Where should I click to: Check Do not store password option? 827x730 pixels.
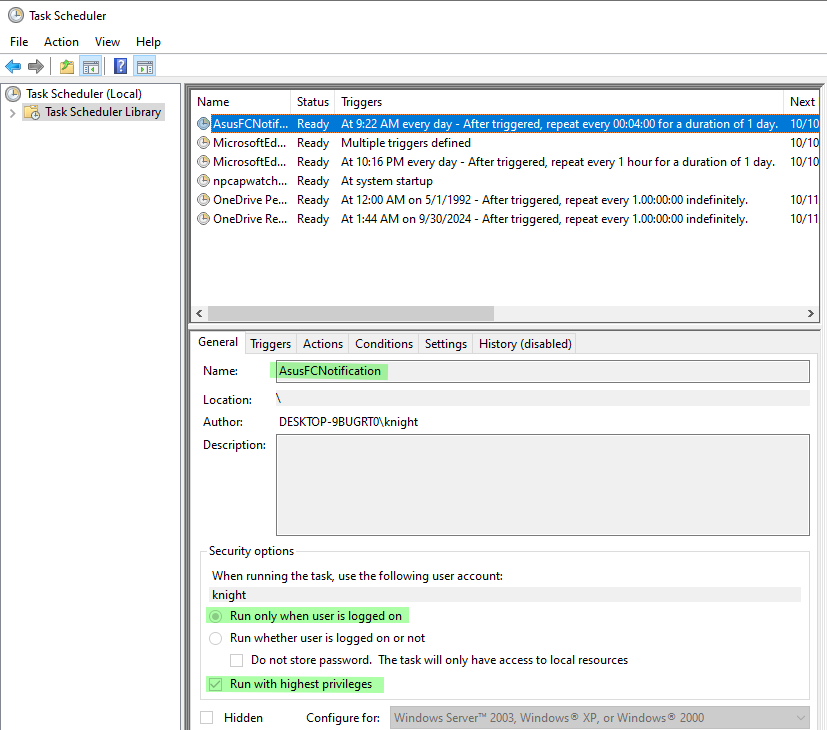tap(236, 660)
